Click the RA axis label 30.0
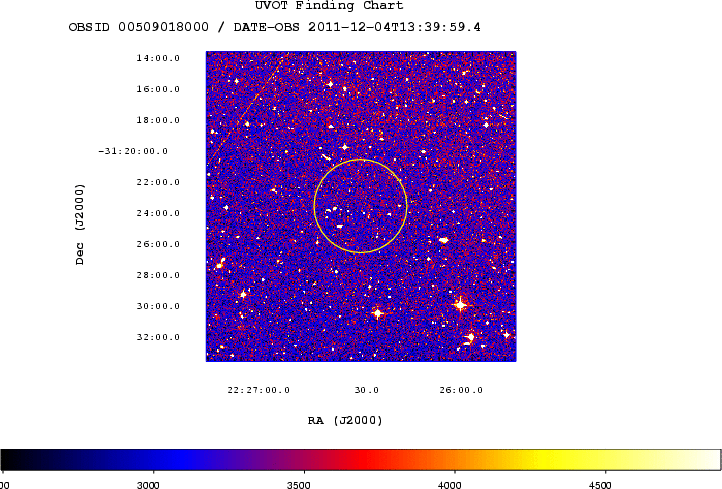 click(x=367, y=390)
